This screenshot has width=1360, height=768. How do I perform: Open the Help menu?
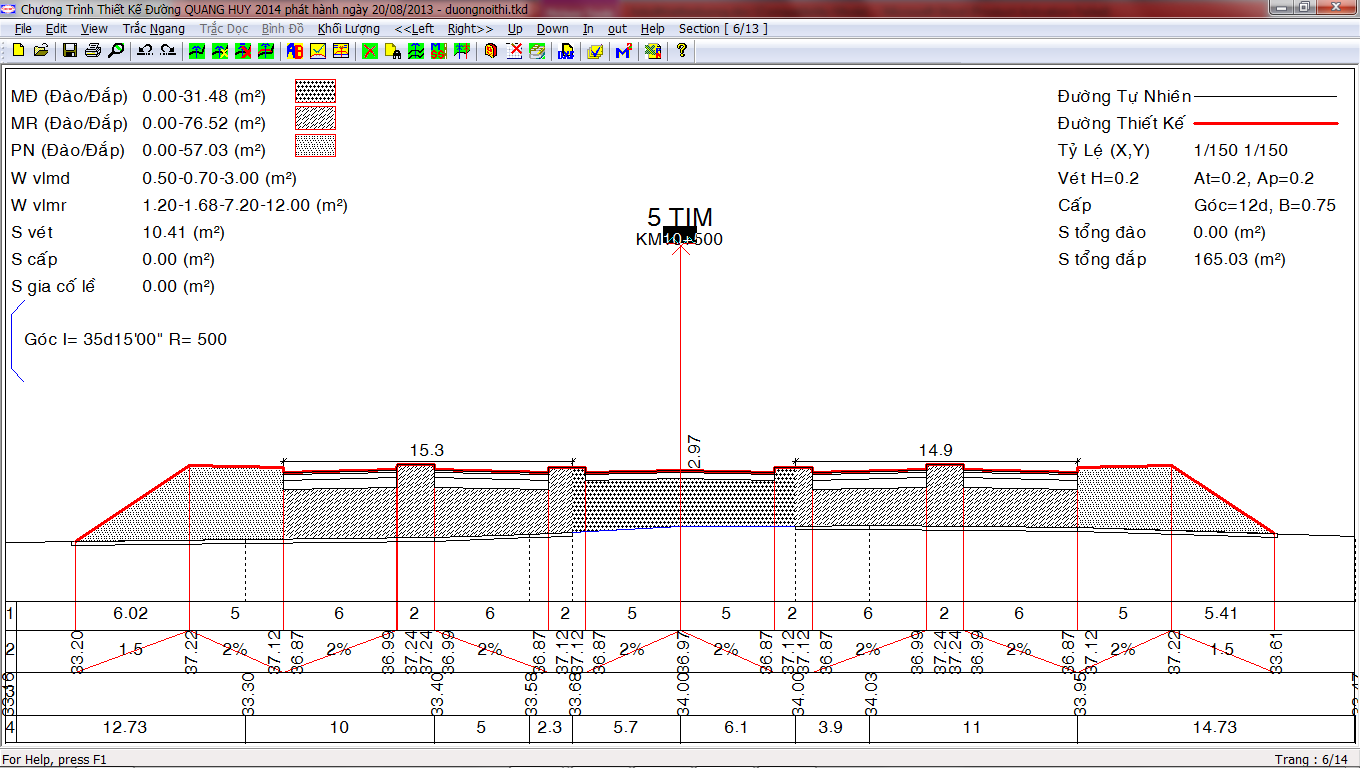tap(652, 29)
